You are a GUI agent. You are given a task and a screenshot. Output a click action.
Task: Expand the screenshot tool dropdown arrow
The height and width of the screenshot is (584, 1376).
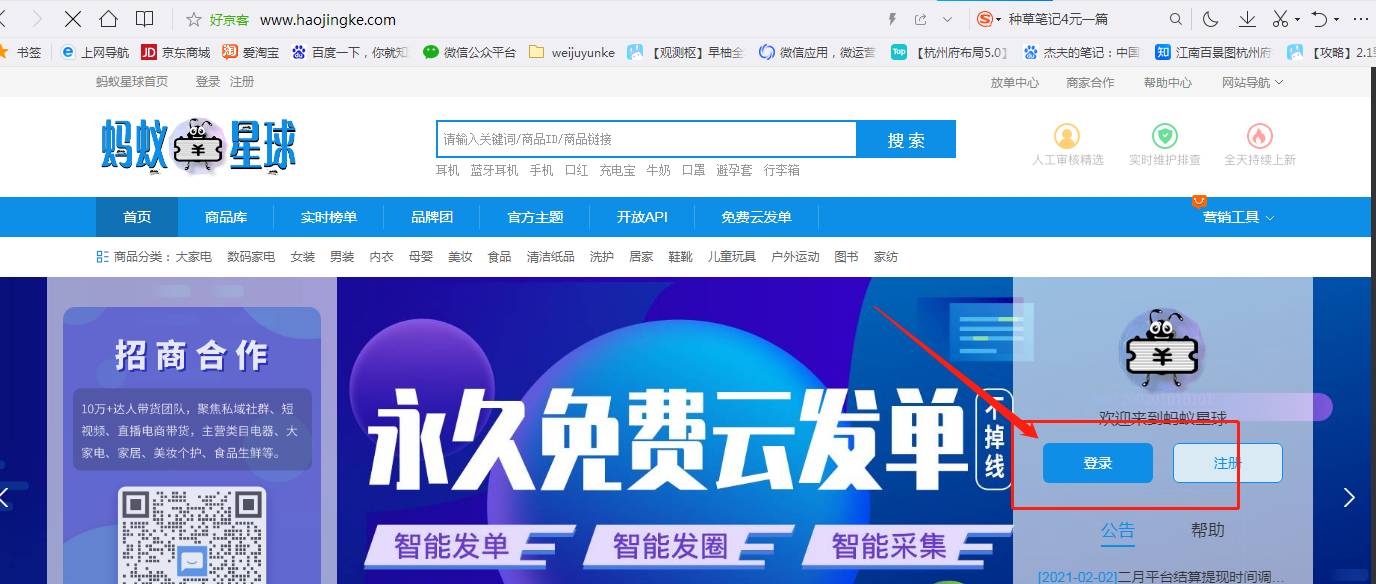pyautogui.click(x=1297, y=20)
